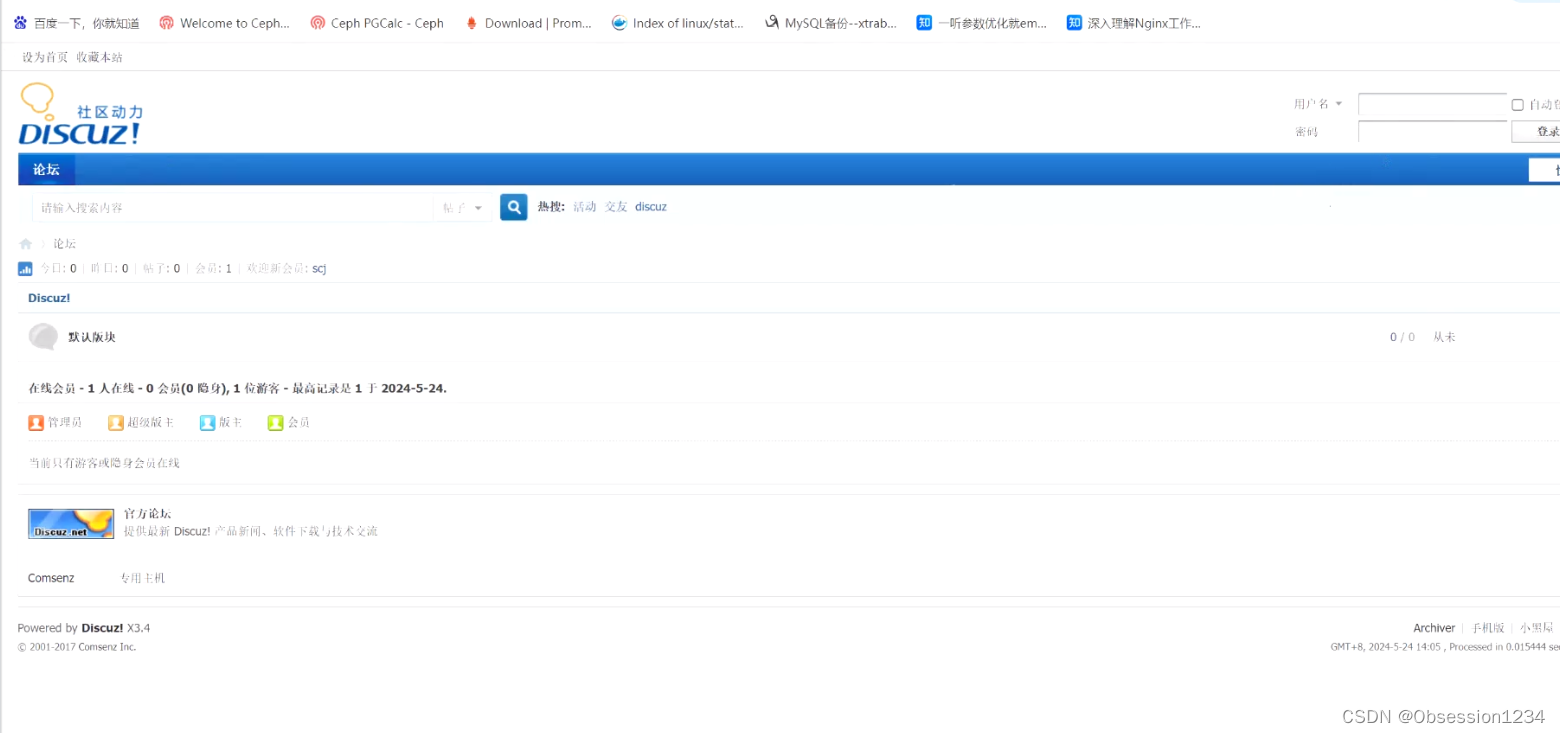Image resolution: width=1560 pixels, height=733 pixels.
Task: Open the Baidu bookmark
Action: tap(76, 23)
